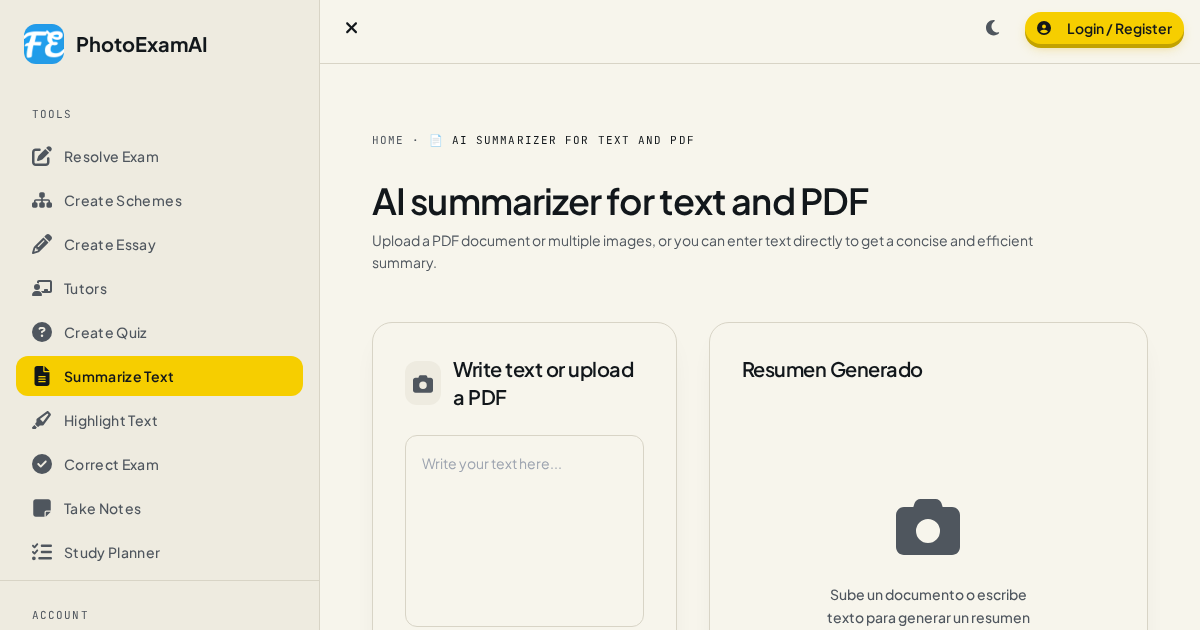Select Create Quiz in the sidebar
The image size is (1200, 630).
pyautogui.click(x=159, y=332)
